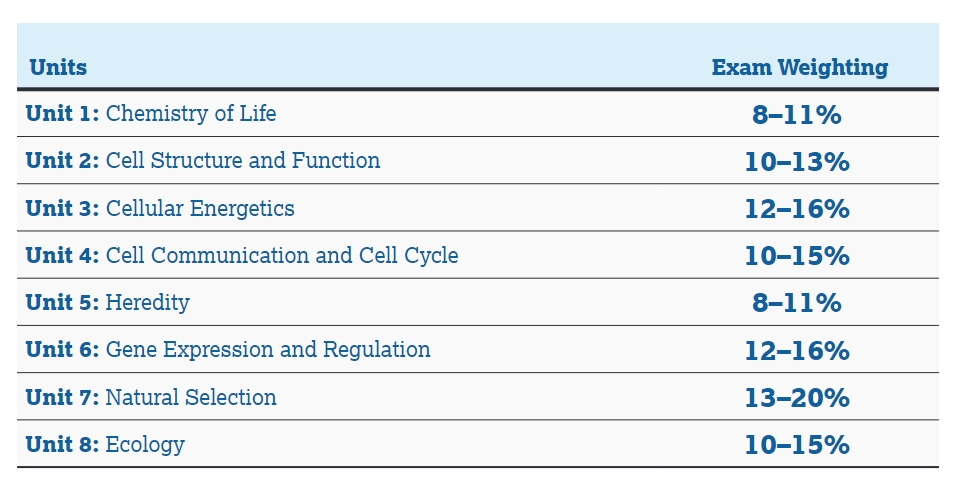Select Unit 8: Ecology row label
Image resolution: width=958 pixels, height=490 pixels.
105,444
